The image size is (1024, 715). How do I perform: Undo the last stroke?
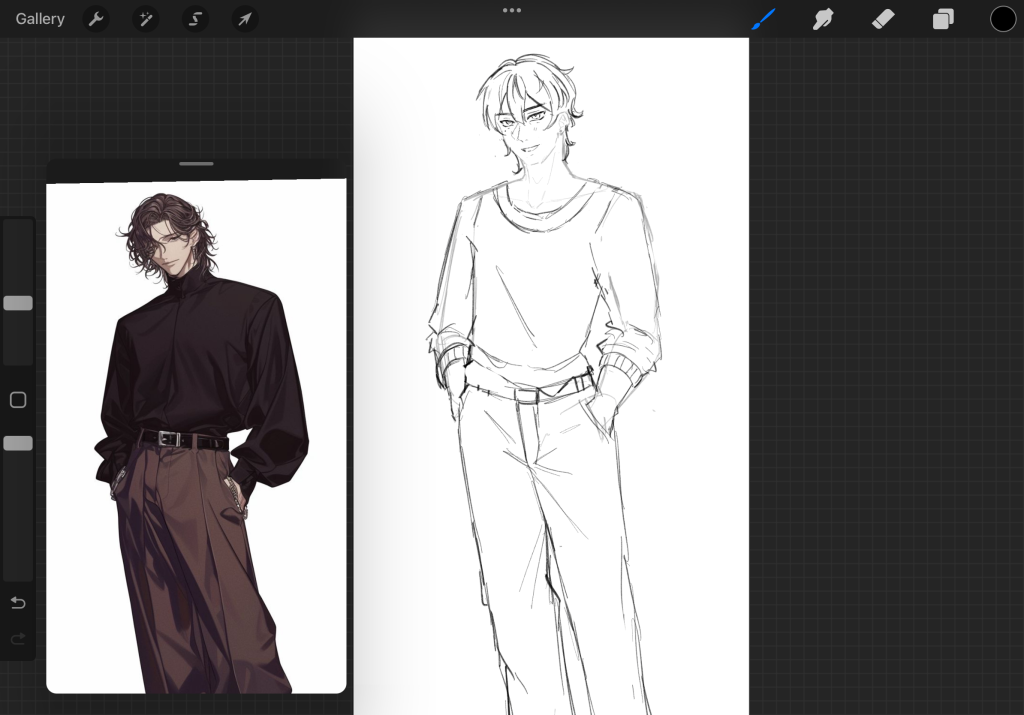click(x=18, y=602)
